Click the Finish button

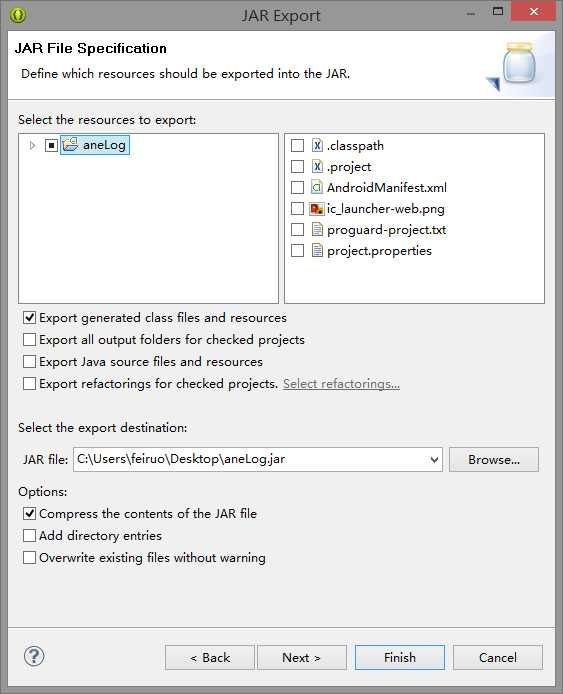pyautogui.click(x=400, y=657)
